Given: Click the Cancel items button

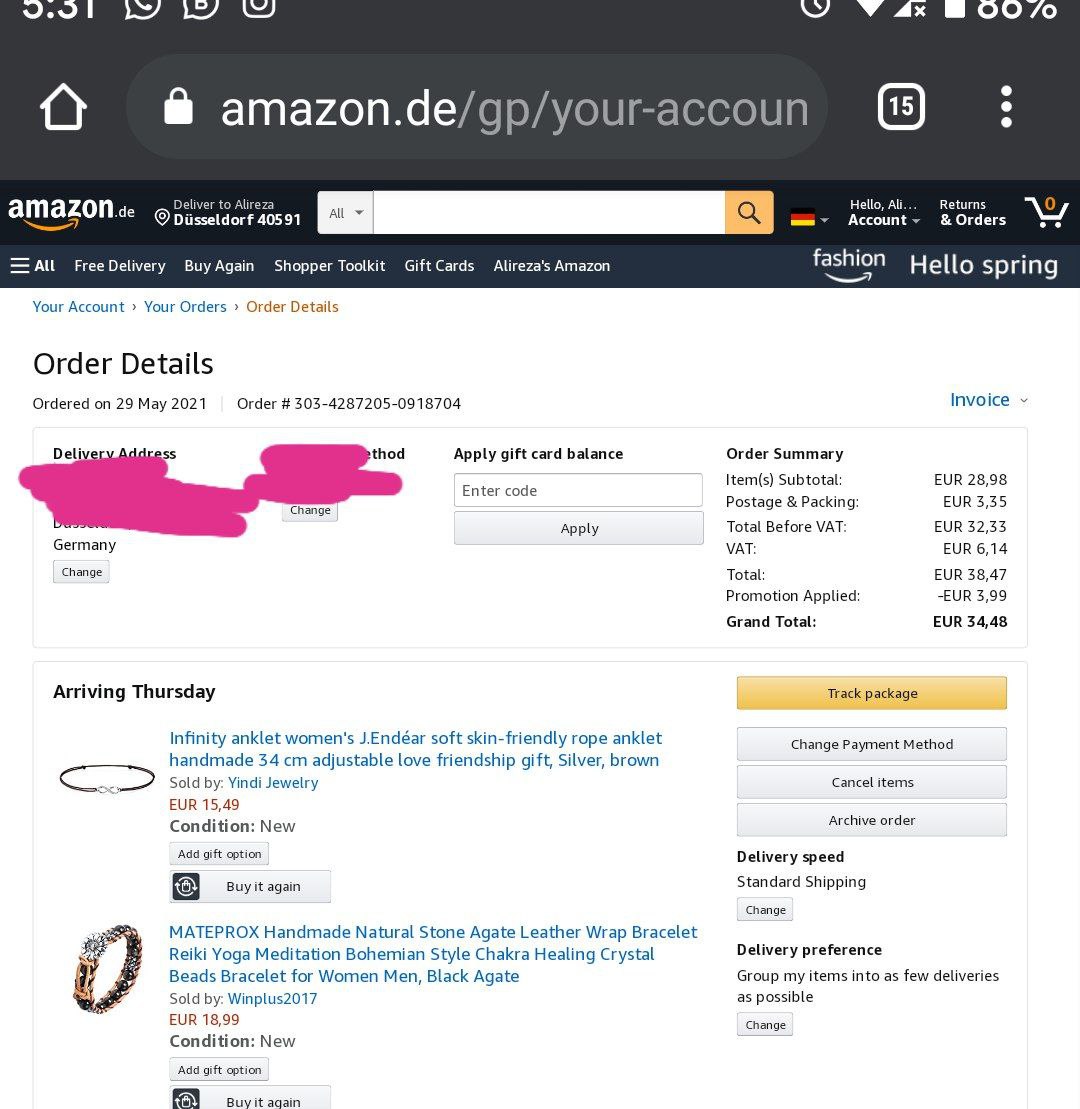Looking at the screenshot, I should pos(871,782).
